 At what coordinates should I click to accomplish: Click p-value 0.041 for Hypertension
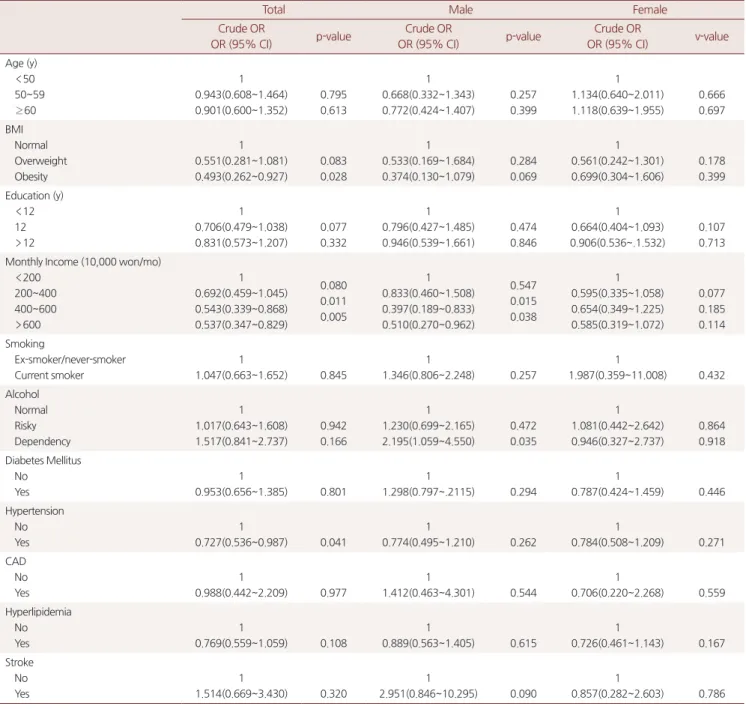click(x=333, y=542)
